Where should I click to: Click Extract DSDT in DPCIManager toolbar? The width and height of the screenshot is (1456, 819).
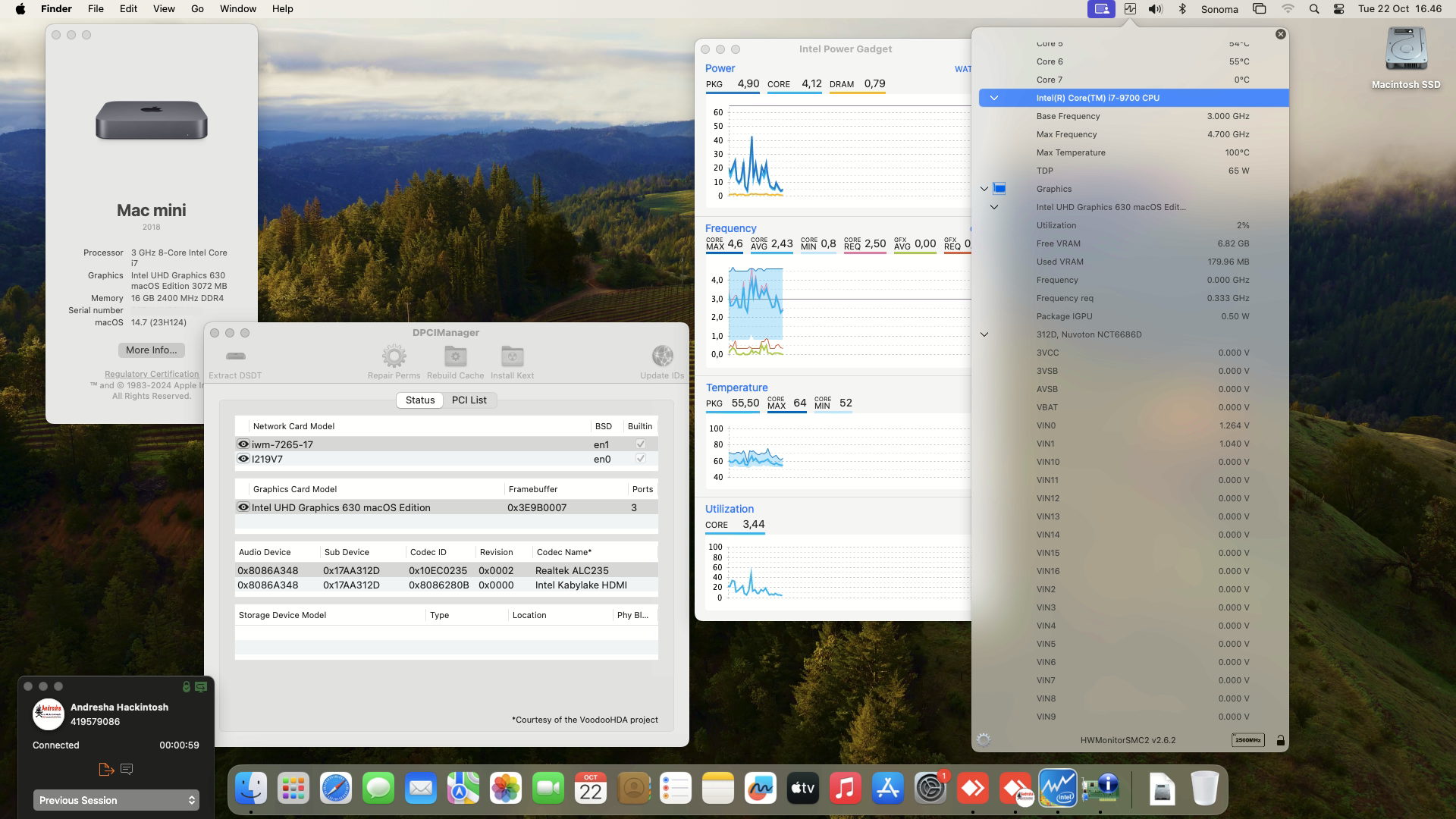(235, 362)
